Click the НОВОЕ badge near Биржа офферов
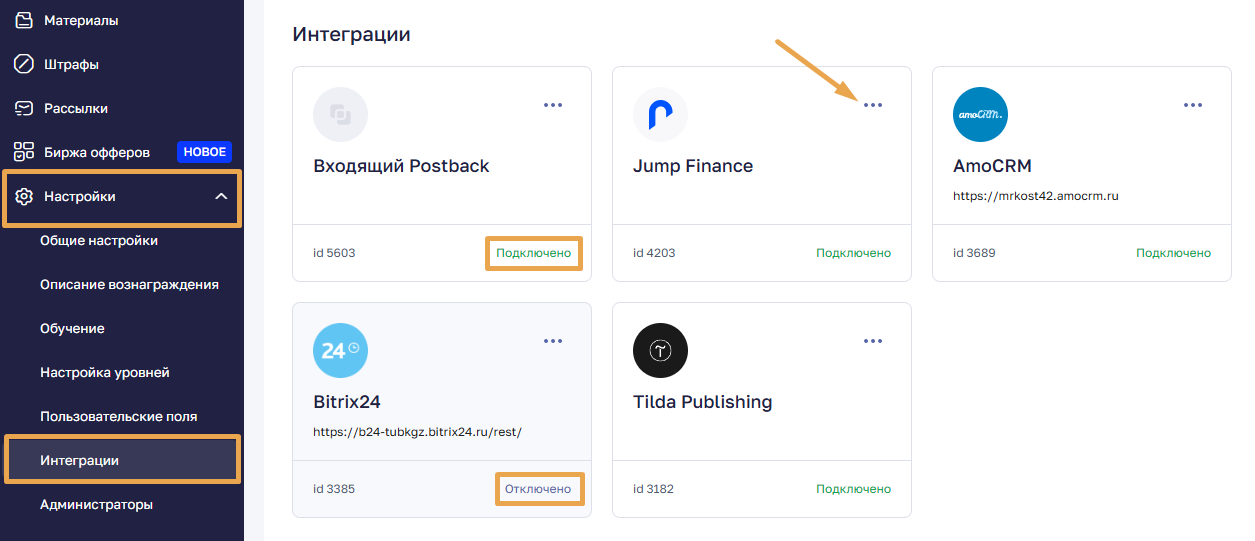 (204, 152)
